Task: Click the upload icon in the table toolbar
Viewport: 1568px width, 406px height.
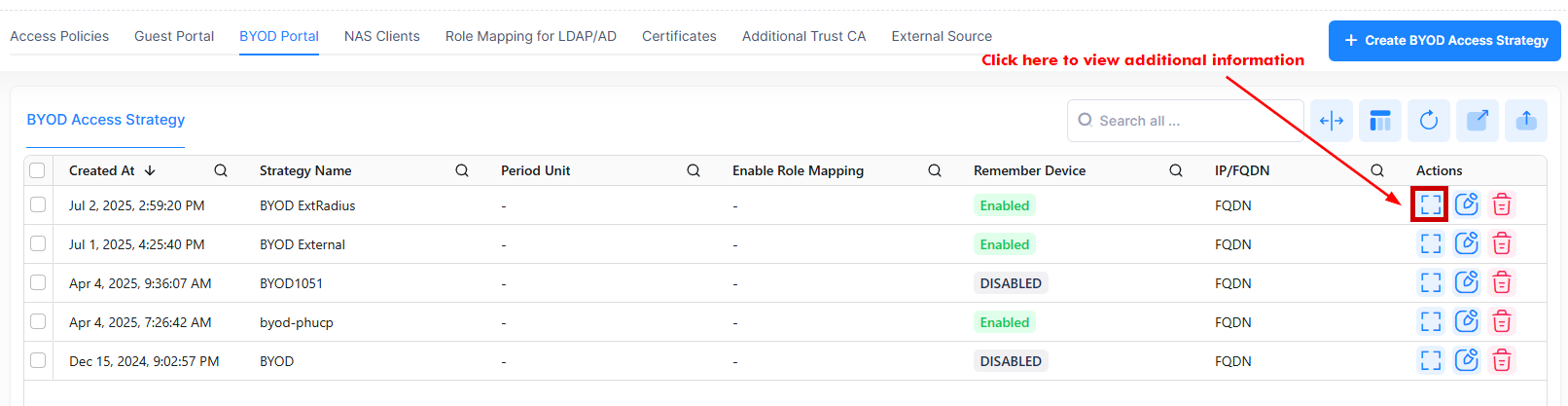Action: (1525, 121)
